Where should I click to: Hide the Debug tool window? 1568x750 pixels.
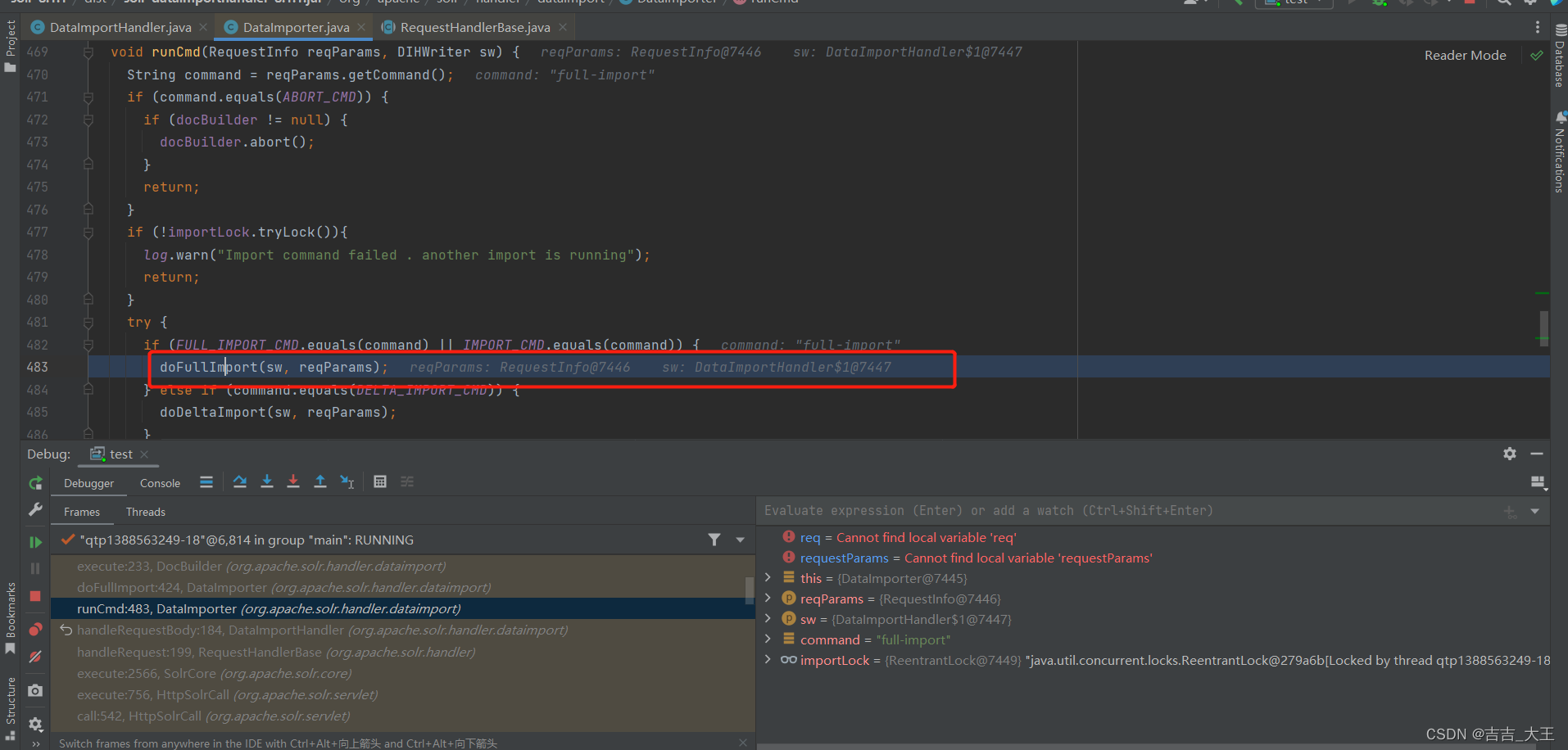(1537, 454)
